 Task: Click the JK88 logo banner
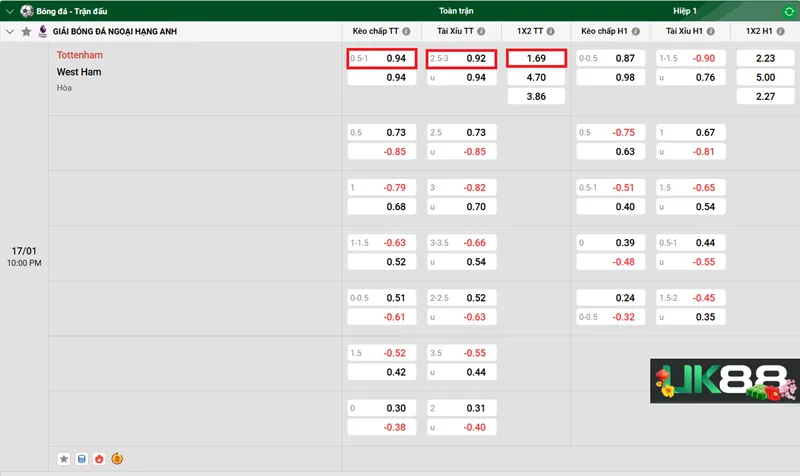coord(720,382)
